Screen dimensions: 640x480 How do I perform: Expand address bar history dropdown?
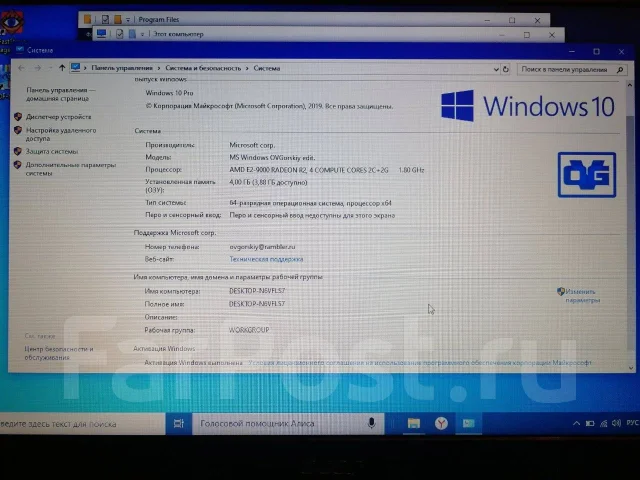496,69
